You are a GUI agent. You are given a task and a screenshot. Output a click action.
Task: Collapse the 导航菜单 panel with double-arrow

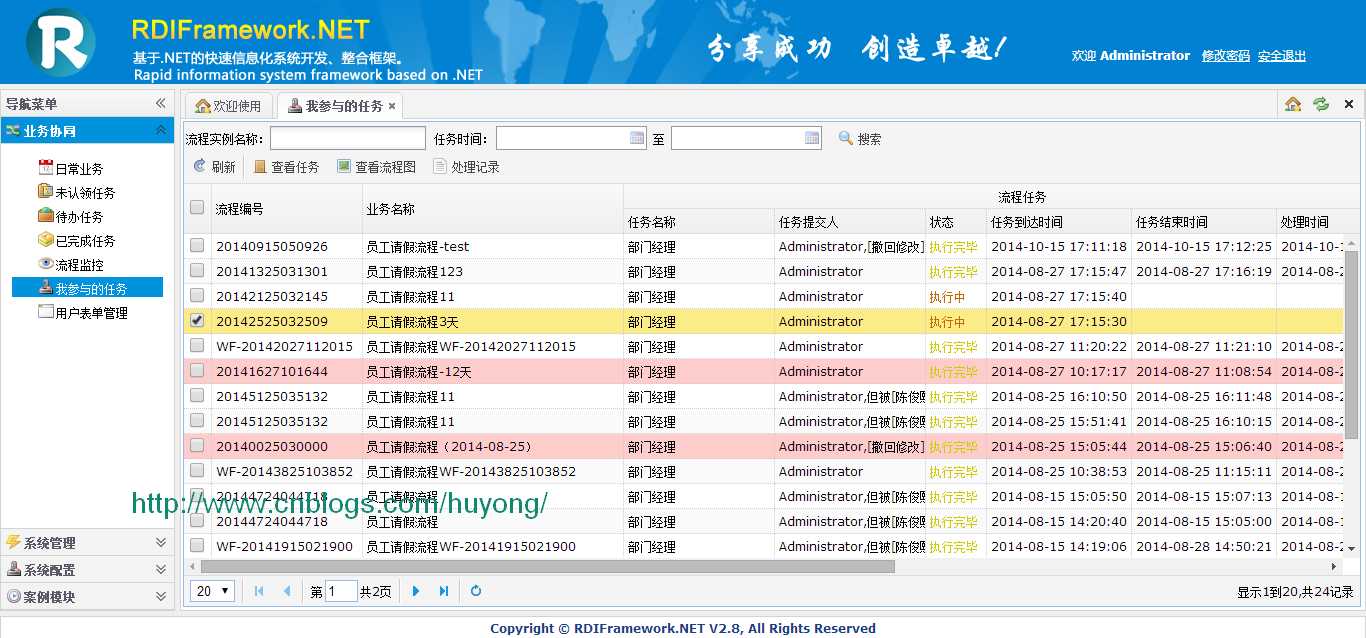[x=160, y=103]
